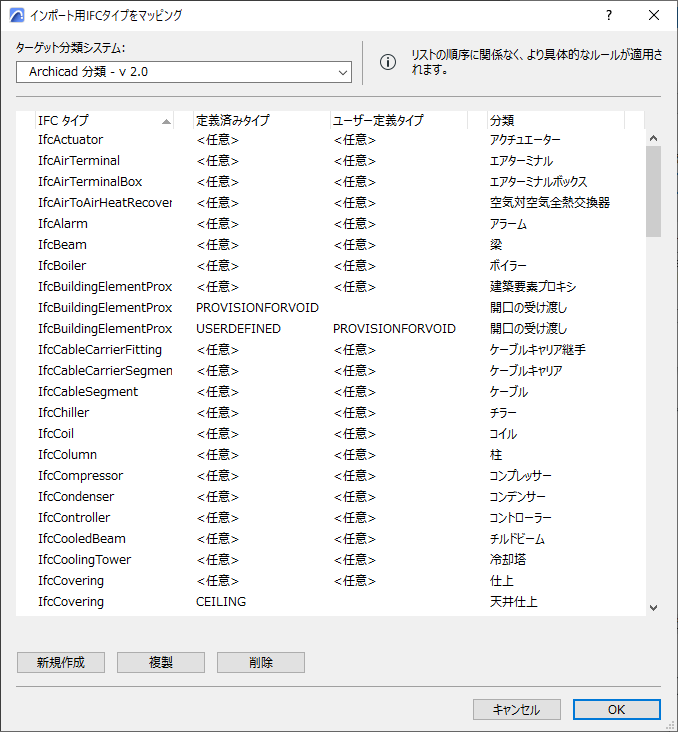Select the IfcActuator row
This screenshot has height=732, width=678.
(x=331, y=140)
